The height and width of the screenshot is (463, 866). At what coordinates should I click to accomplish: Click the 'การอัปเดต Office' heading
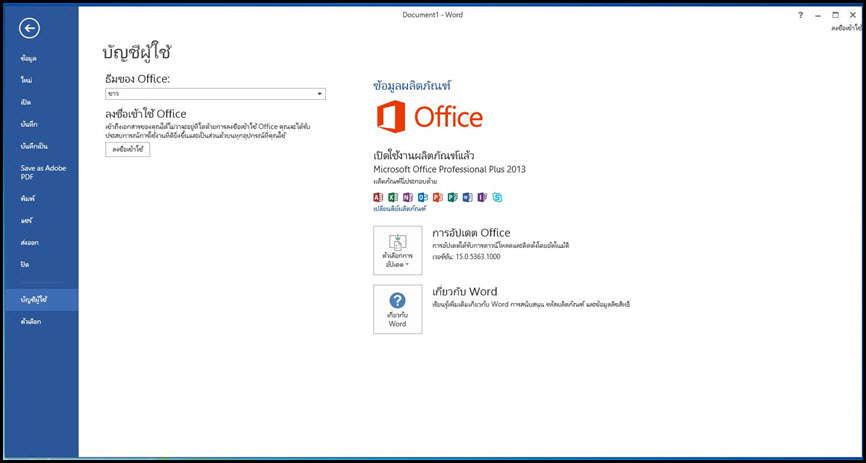pyautogui.click(x=471, y=233)
